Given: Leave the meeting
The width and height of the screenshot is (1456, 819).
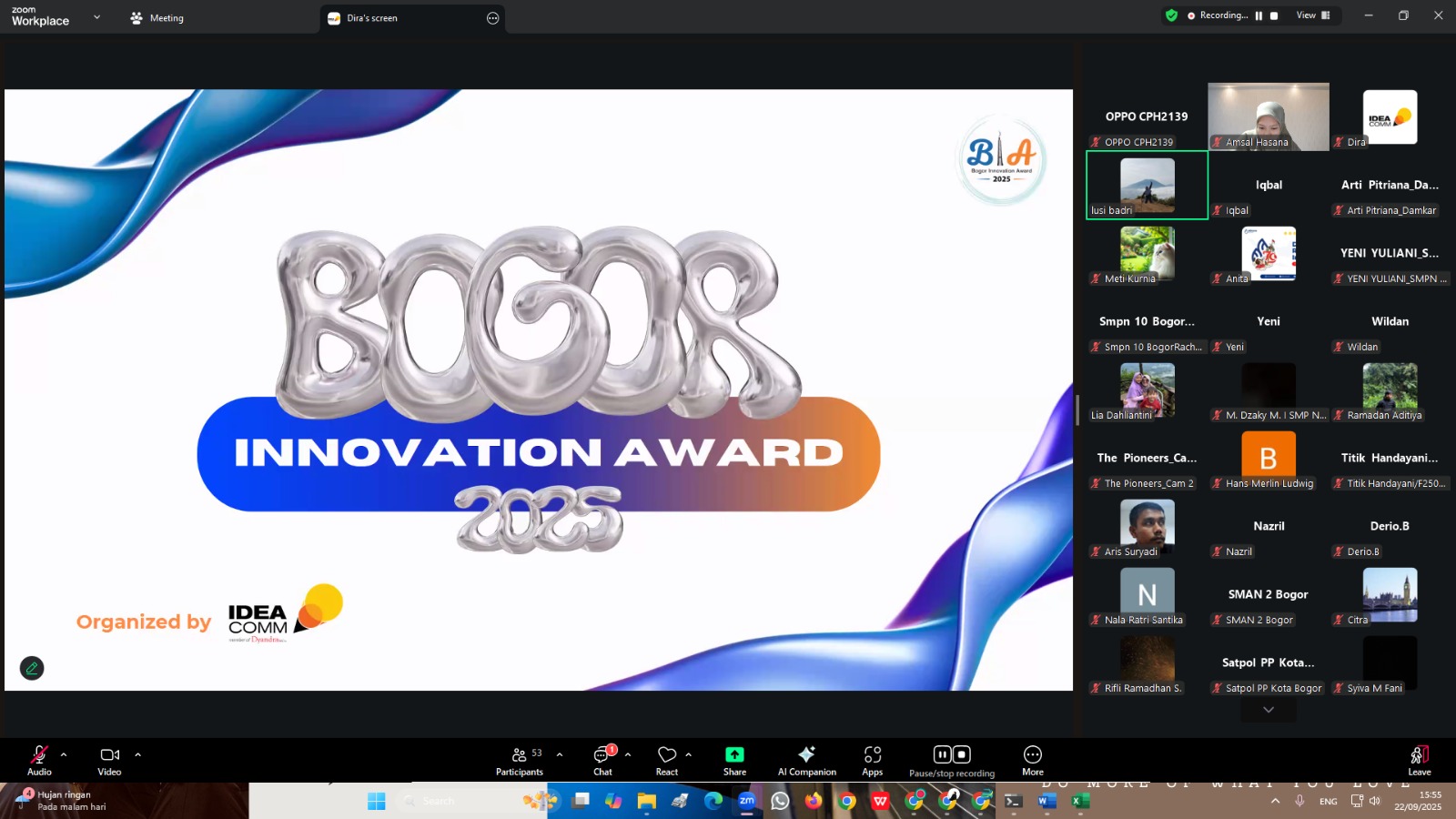Looking at the screenshot, I should [1419, 761].
